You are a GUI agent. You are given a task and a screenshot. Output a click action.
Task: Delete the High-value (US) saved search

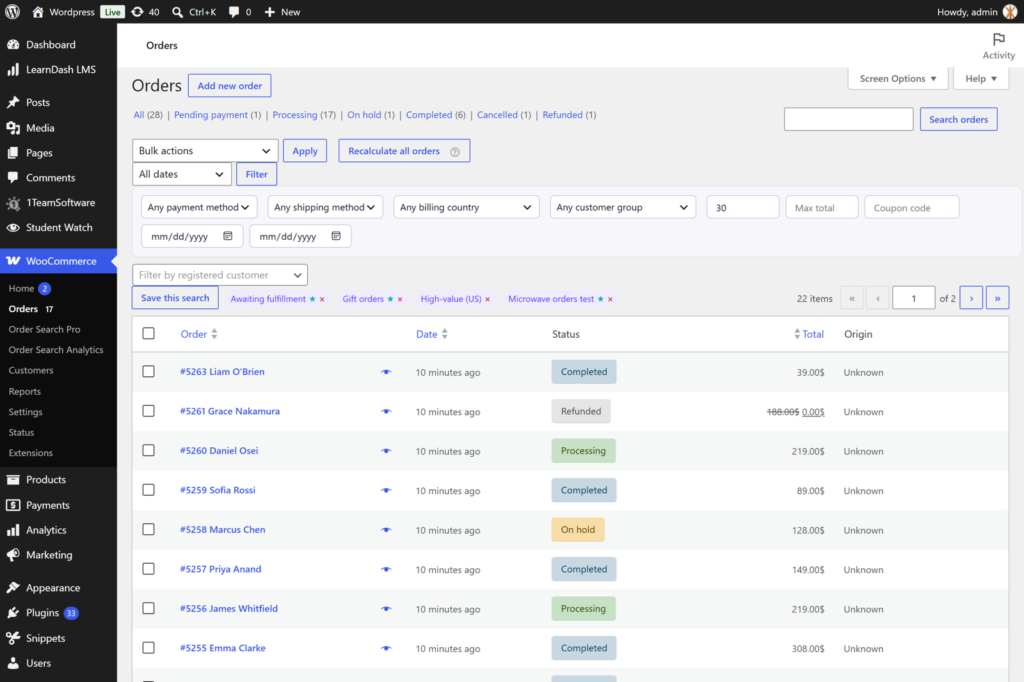pyautogui.click(x=487, y=299)
